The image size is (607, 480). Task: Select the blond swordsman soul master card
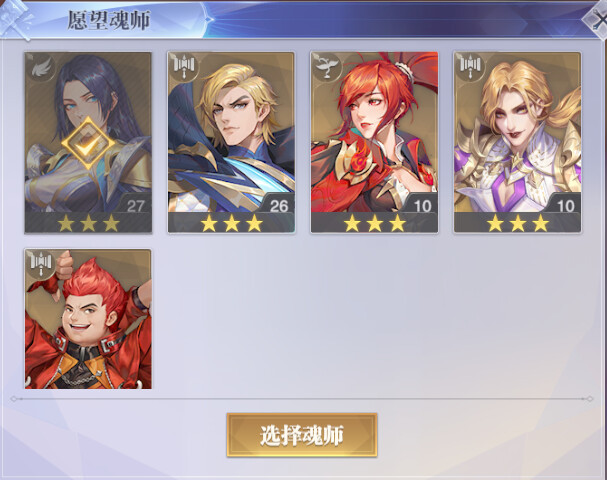point(231,142)
